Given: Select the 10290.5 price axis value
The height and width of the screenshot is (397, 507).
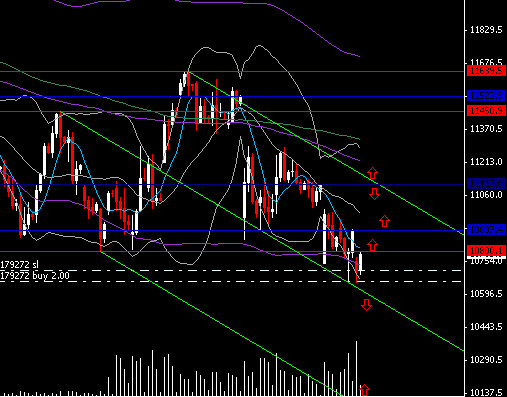Looking at the screenshot, I should 486,360.
